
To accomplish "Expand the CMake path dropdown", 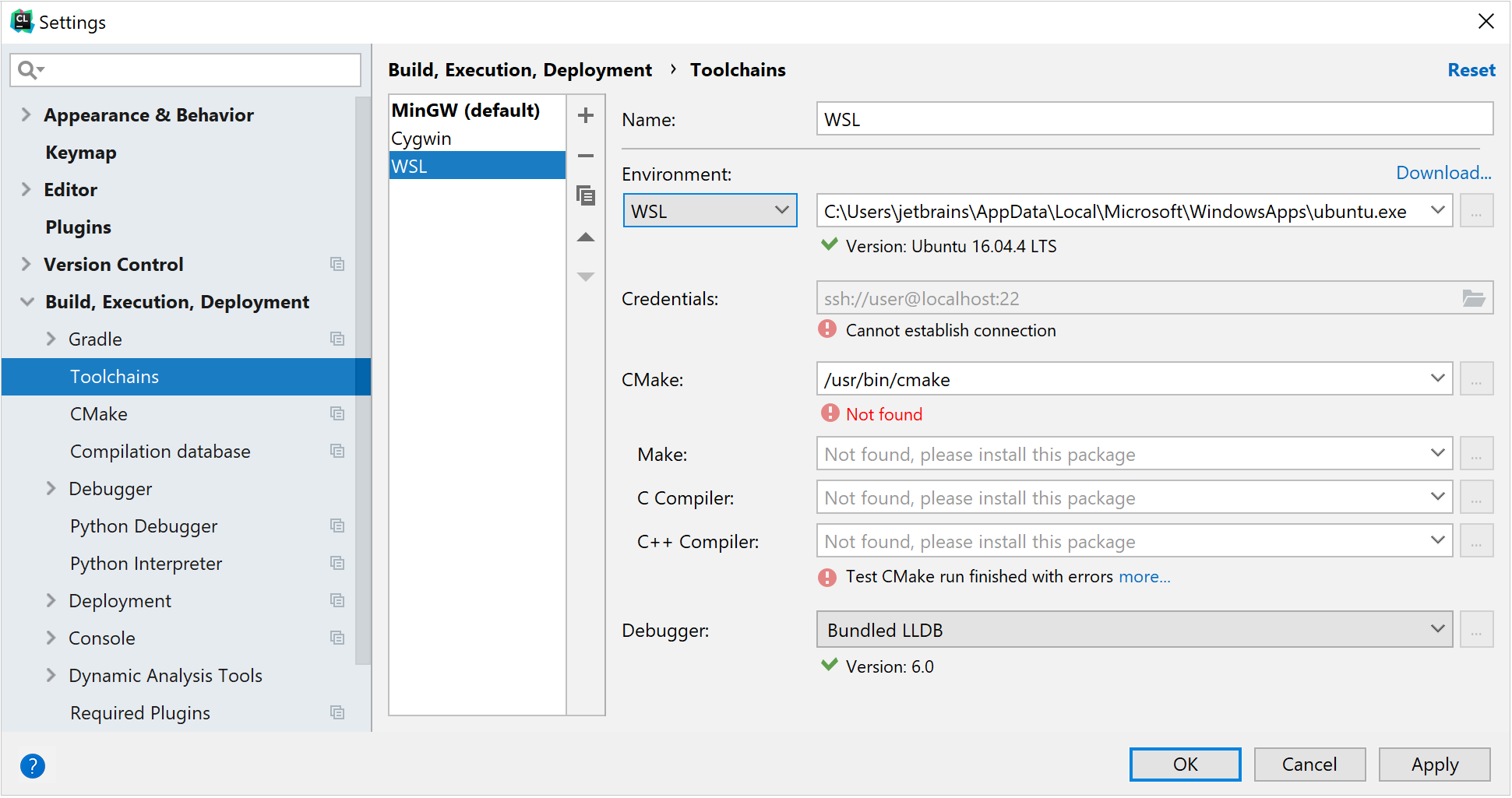I will pos(1437,379).
